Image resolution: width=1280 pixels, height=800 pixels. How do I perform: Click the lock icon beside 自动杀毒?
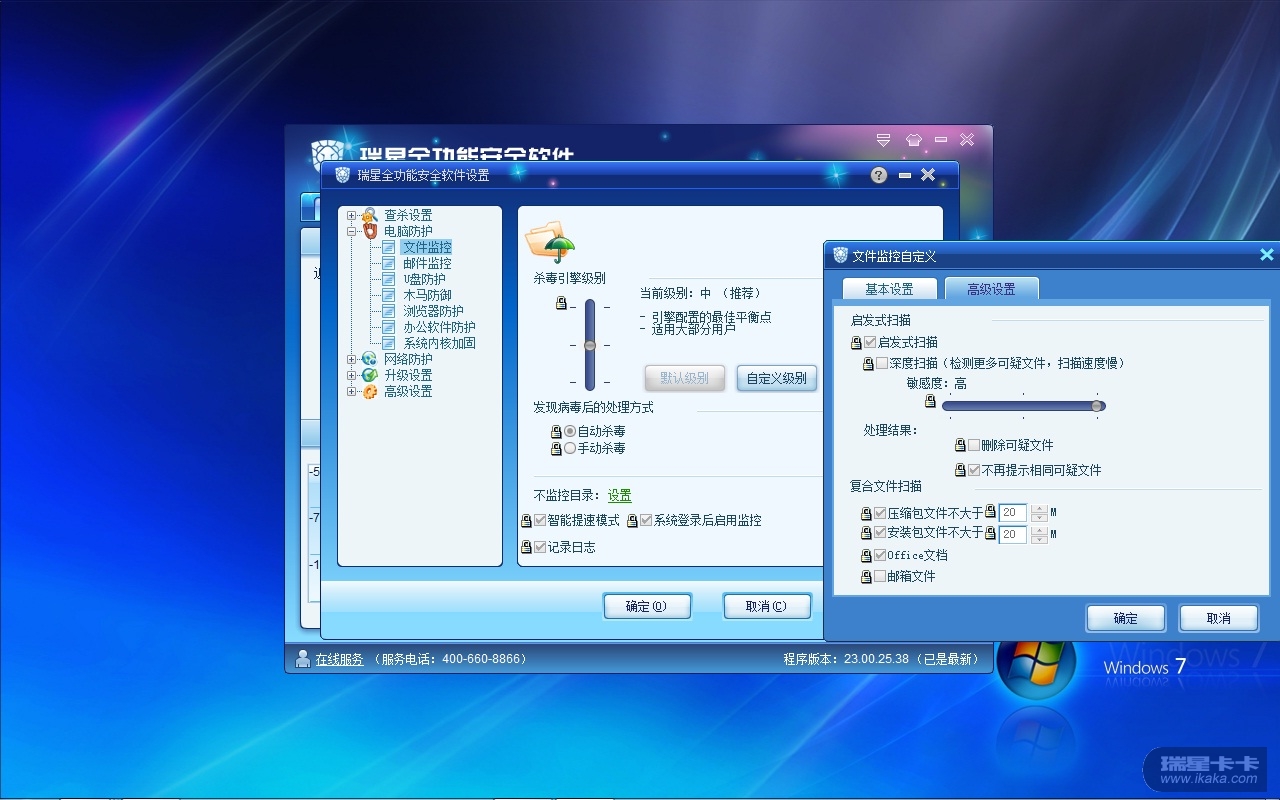pyautogui.click(x=556, y=431)
